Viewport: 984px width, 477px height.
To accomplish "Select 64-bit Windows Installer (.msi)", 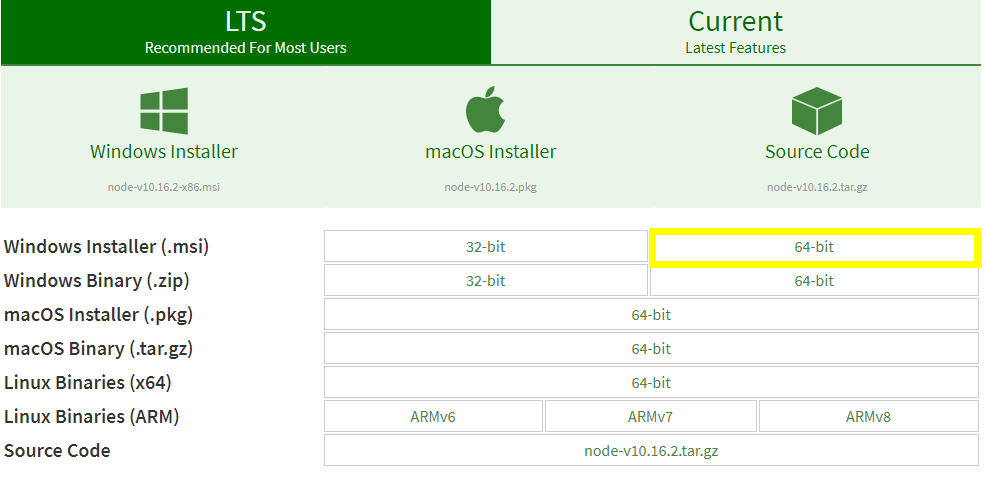I will click(814, 247).
